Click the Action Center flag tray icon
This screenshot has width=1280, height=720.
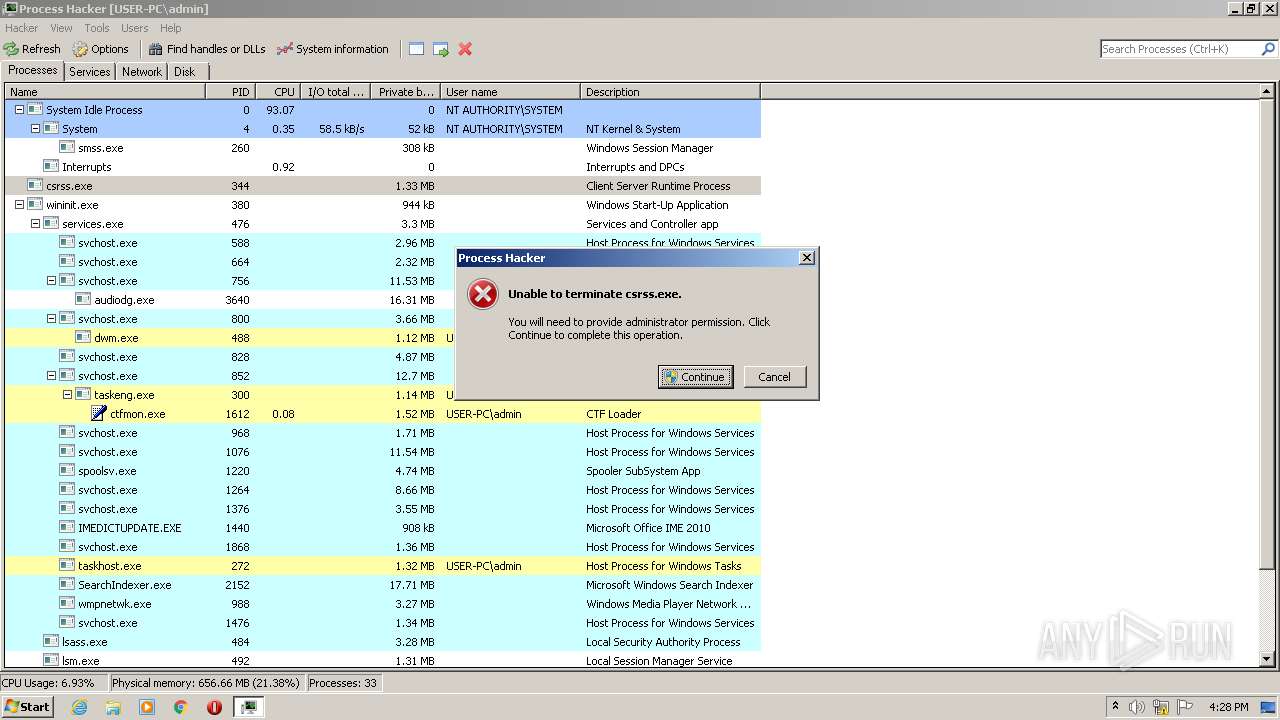(x=1185, y=707)
